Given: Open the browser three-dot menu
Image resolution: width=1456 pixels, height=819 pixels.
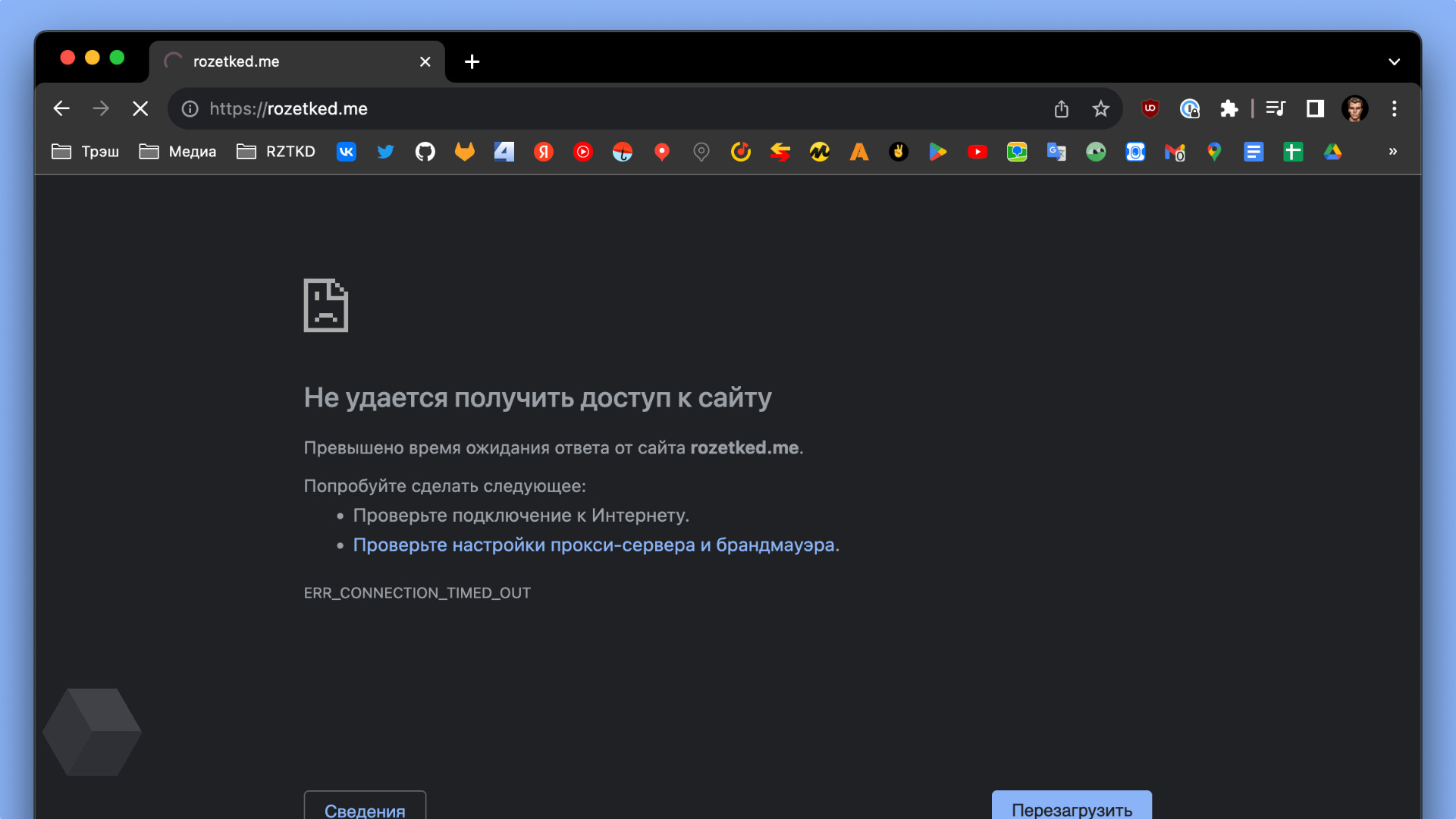Looking at the screenshot, I should pos(1395,108).
